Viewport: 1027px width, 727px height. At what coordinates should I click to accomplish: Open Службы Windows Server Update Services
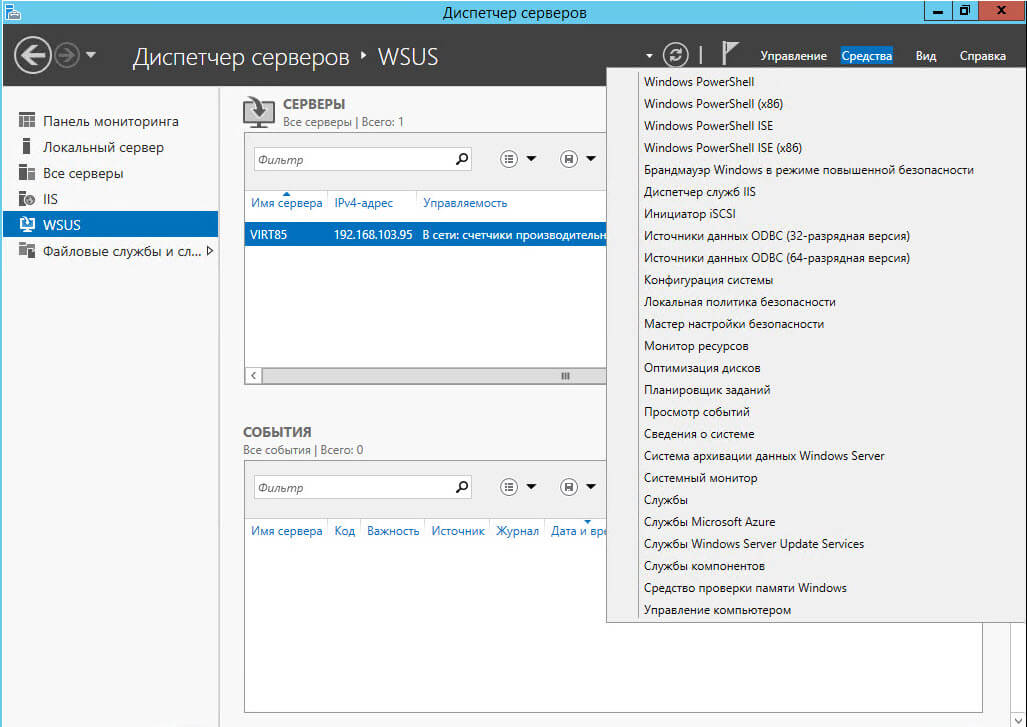(x=753, y=544)
